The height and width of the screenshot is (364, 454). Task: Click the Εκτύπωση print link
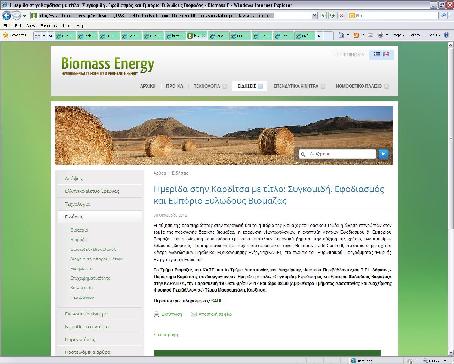point(172,314)
